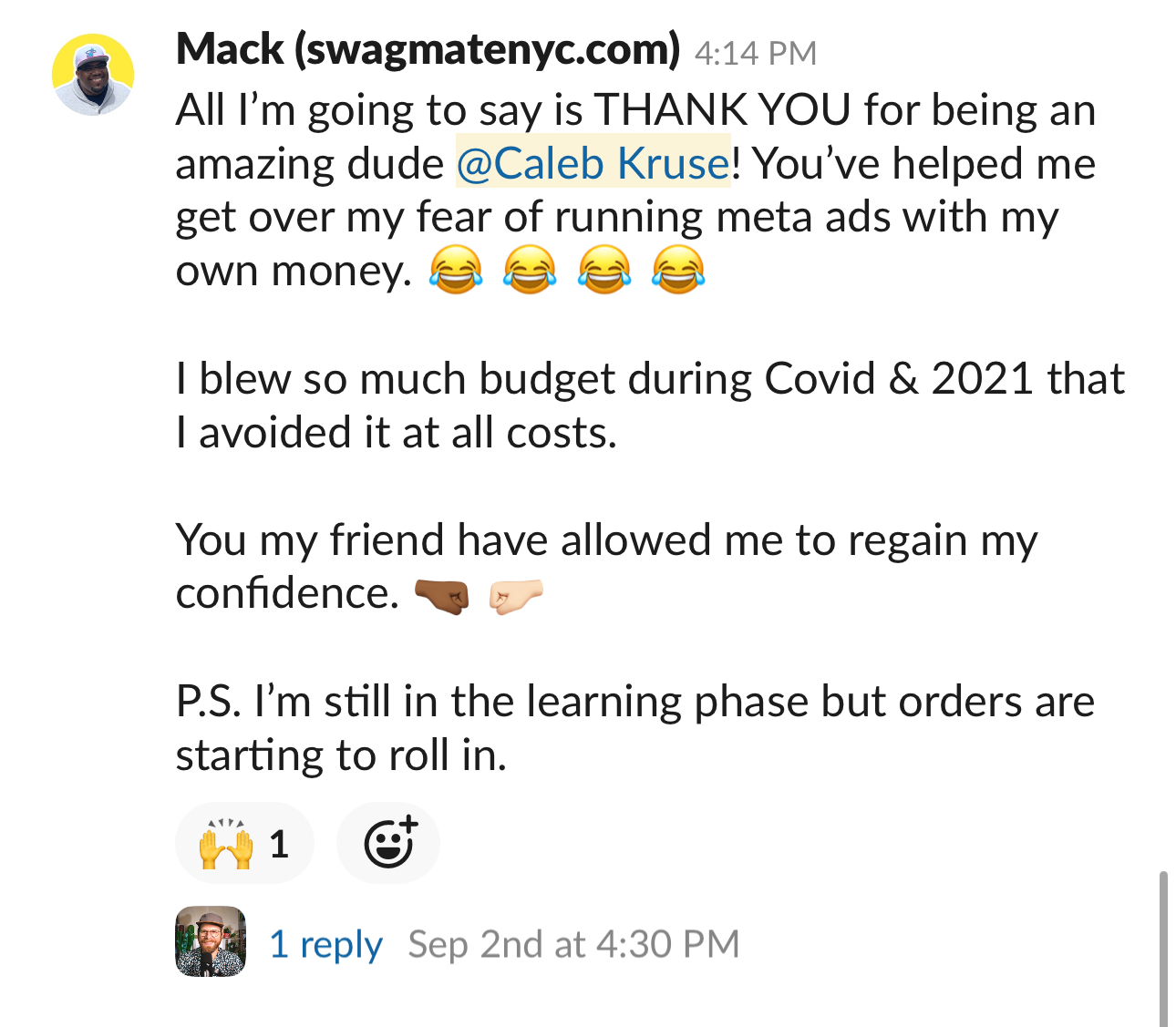Click the THANK YOU message paragraph

pos(635,190)
